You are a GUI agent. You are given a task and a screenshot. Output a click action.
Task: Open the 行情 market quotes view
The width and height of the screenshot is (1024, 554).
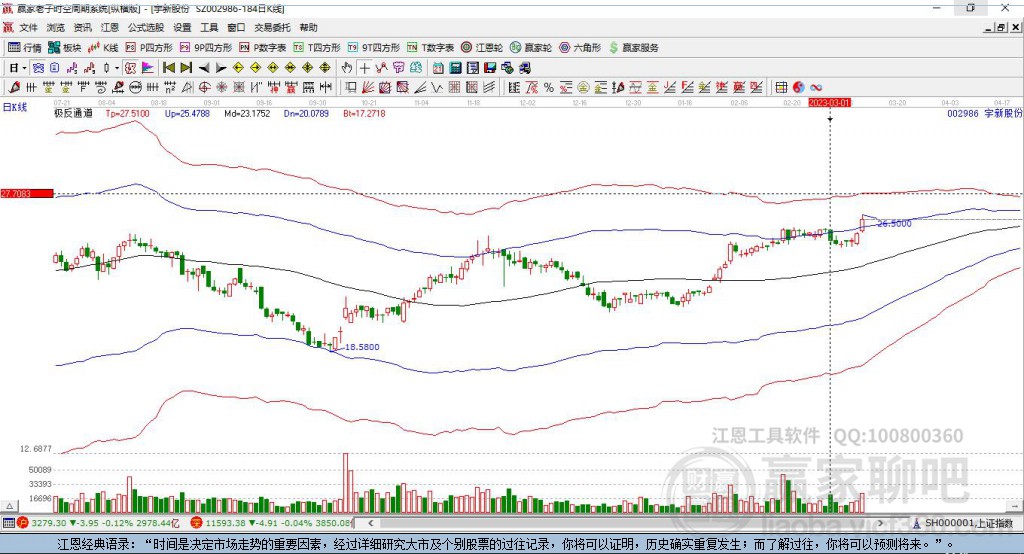[x=24, y=48]
